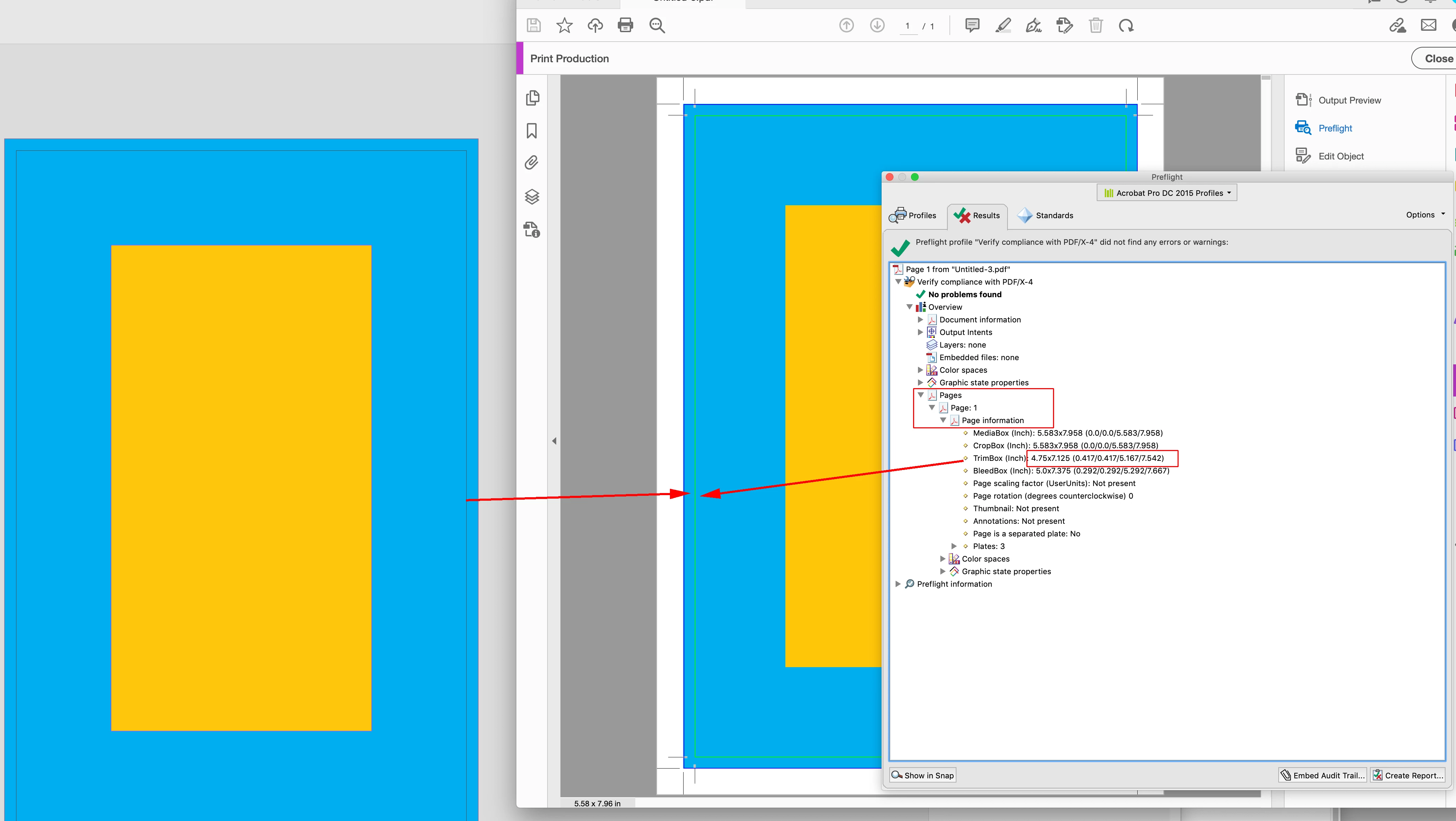Screen dimensions: 1456x821
Task: Click the page number input field
Action: 908,26
